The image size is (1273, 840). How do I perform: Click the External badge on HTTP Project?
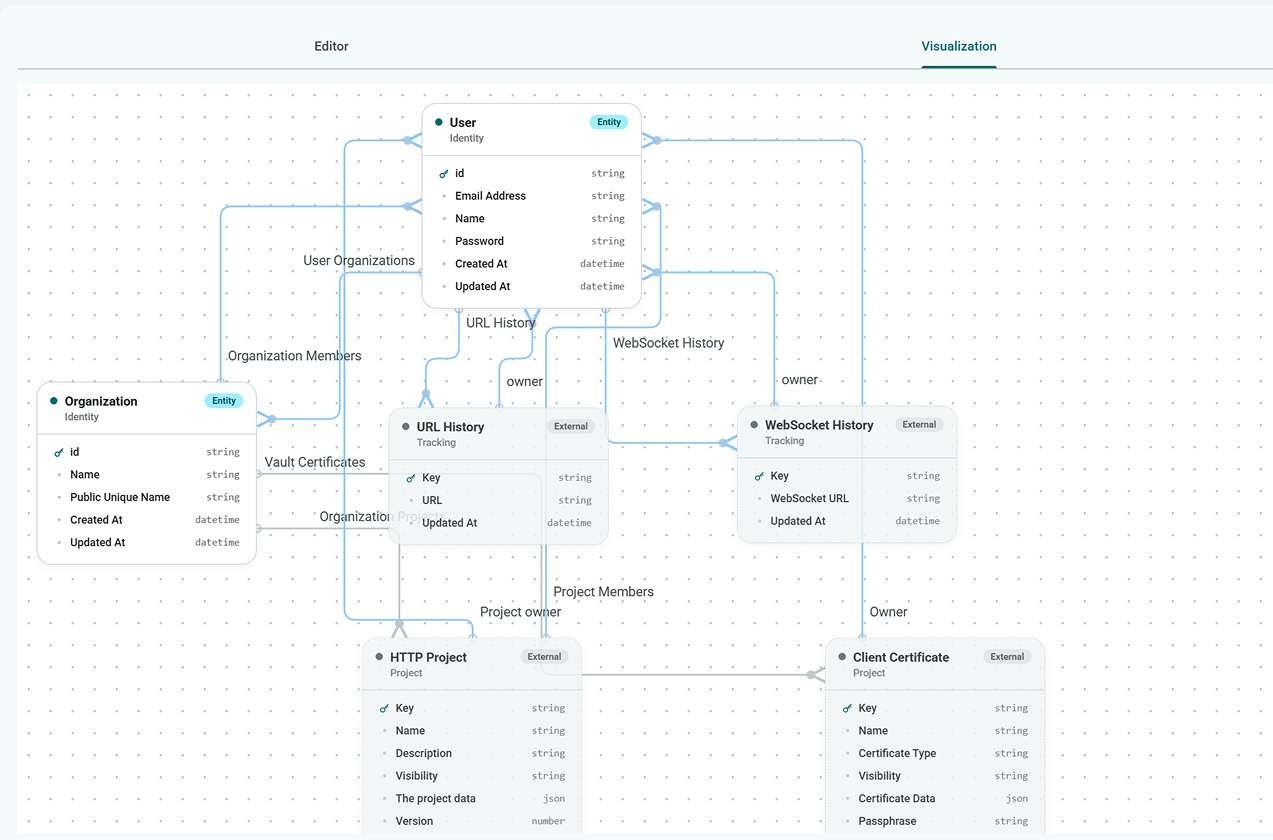pos(544,657)
